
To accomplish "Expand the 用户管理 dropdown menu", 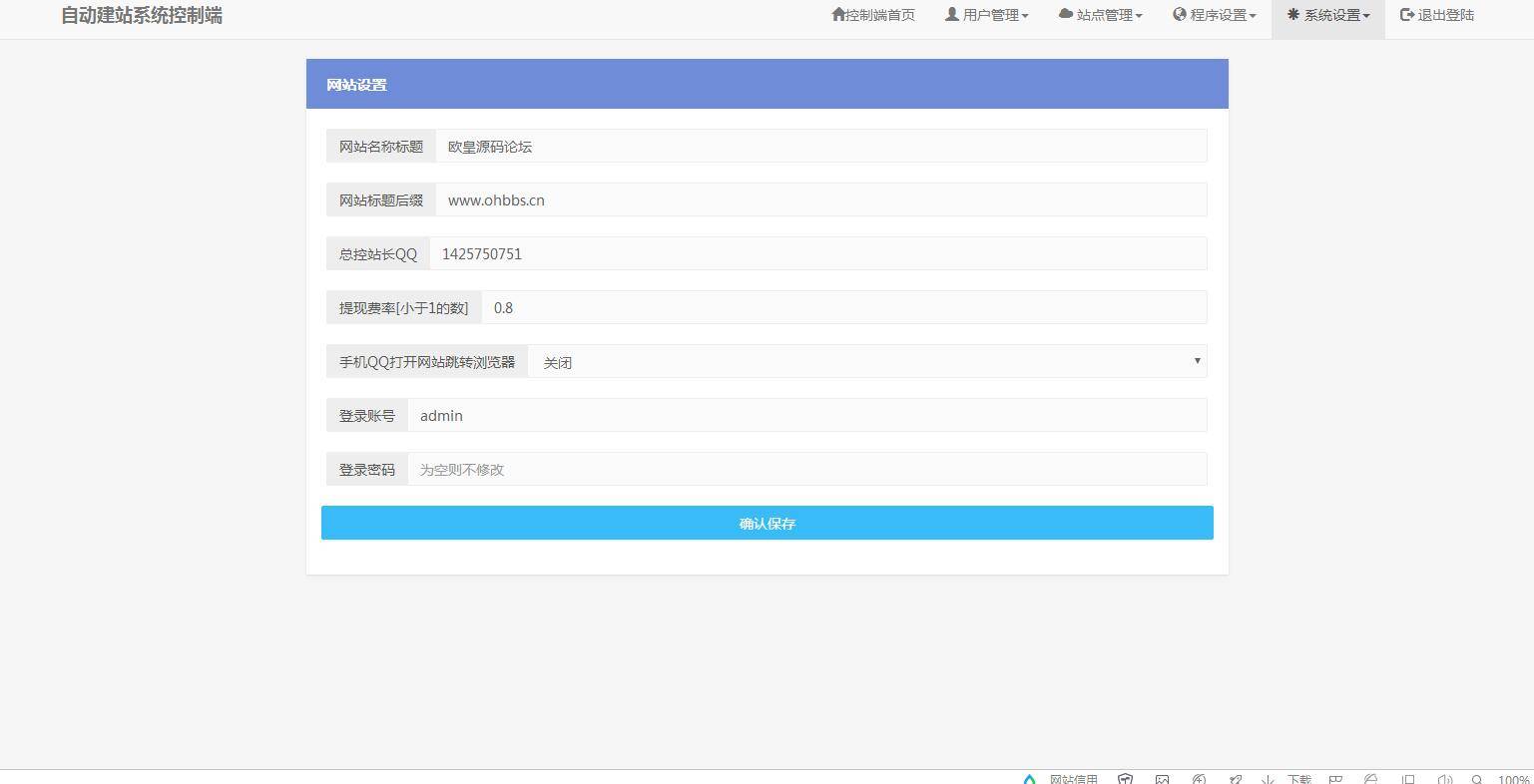I will [986, 14].
